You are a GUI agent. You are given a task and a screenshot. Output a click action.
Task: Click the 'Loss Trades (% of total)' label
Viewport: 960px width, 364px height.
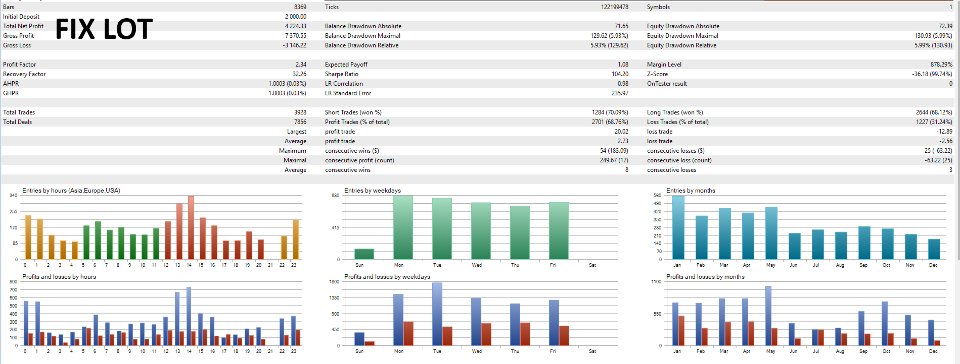click(x=678, y=122)
